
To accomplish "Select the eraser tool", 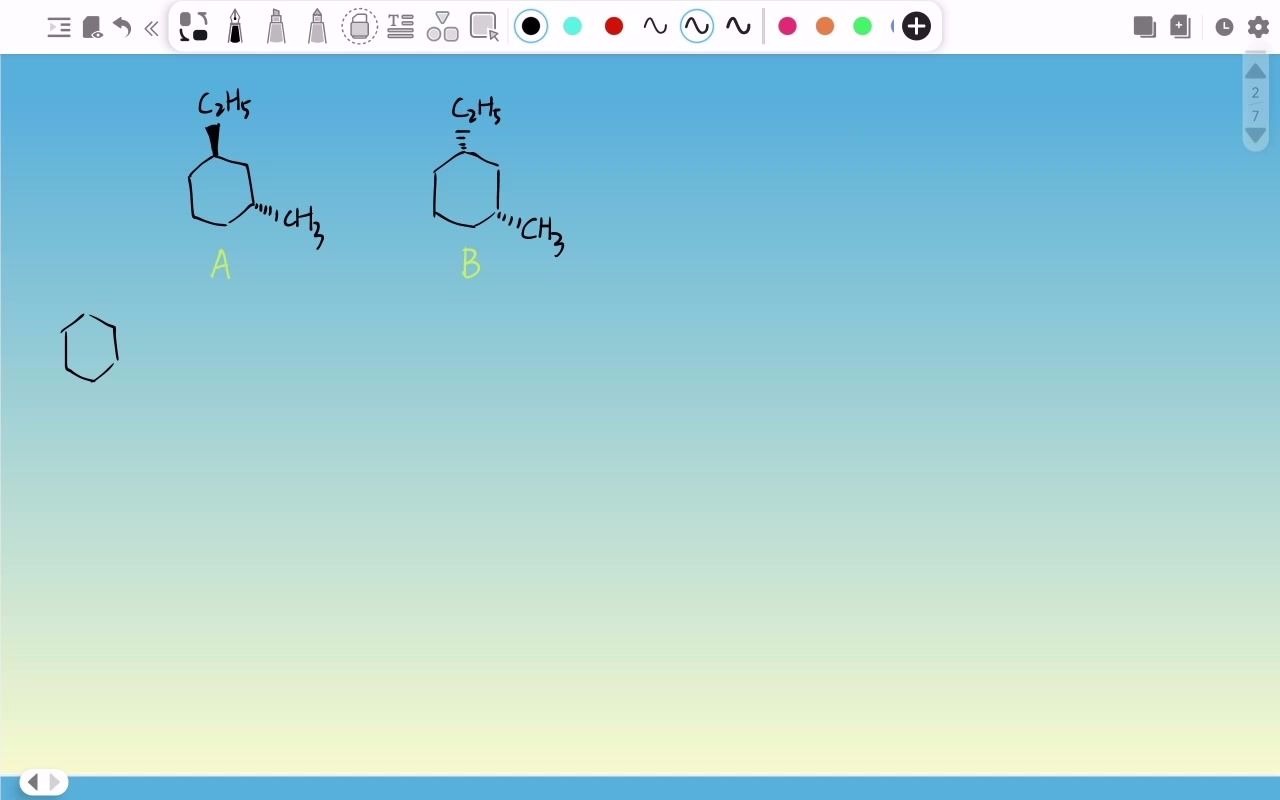I will [x=359, y=27].
